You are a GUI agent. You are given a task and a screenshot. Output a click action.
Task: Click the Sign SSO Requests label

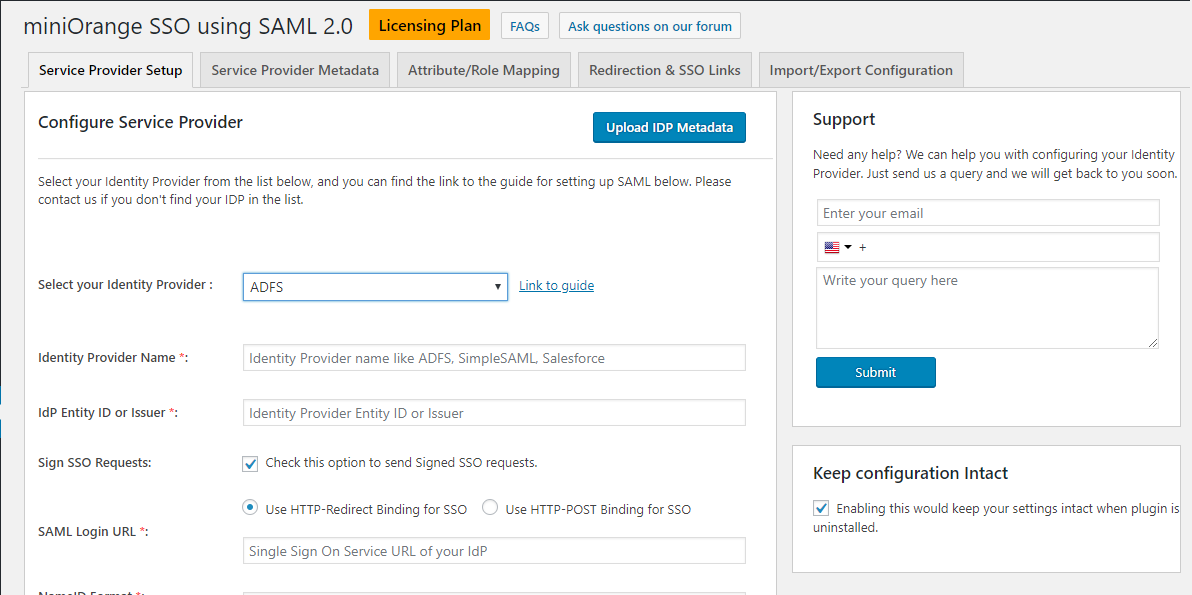click(x=94, y=463)
